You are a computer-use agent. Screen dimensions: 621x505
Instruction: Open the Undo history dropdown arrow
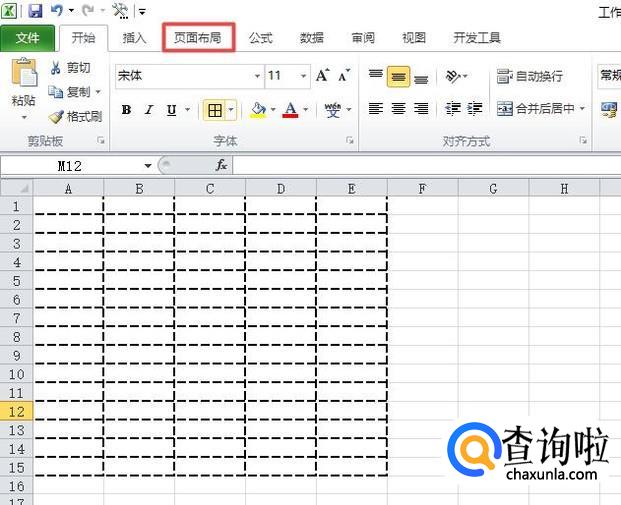pos(71,11)
